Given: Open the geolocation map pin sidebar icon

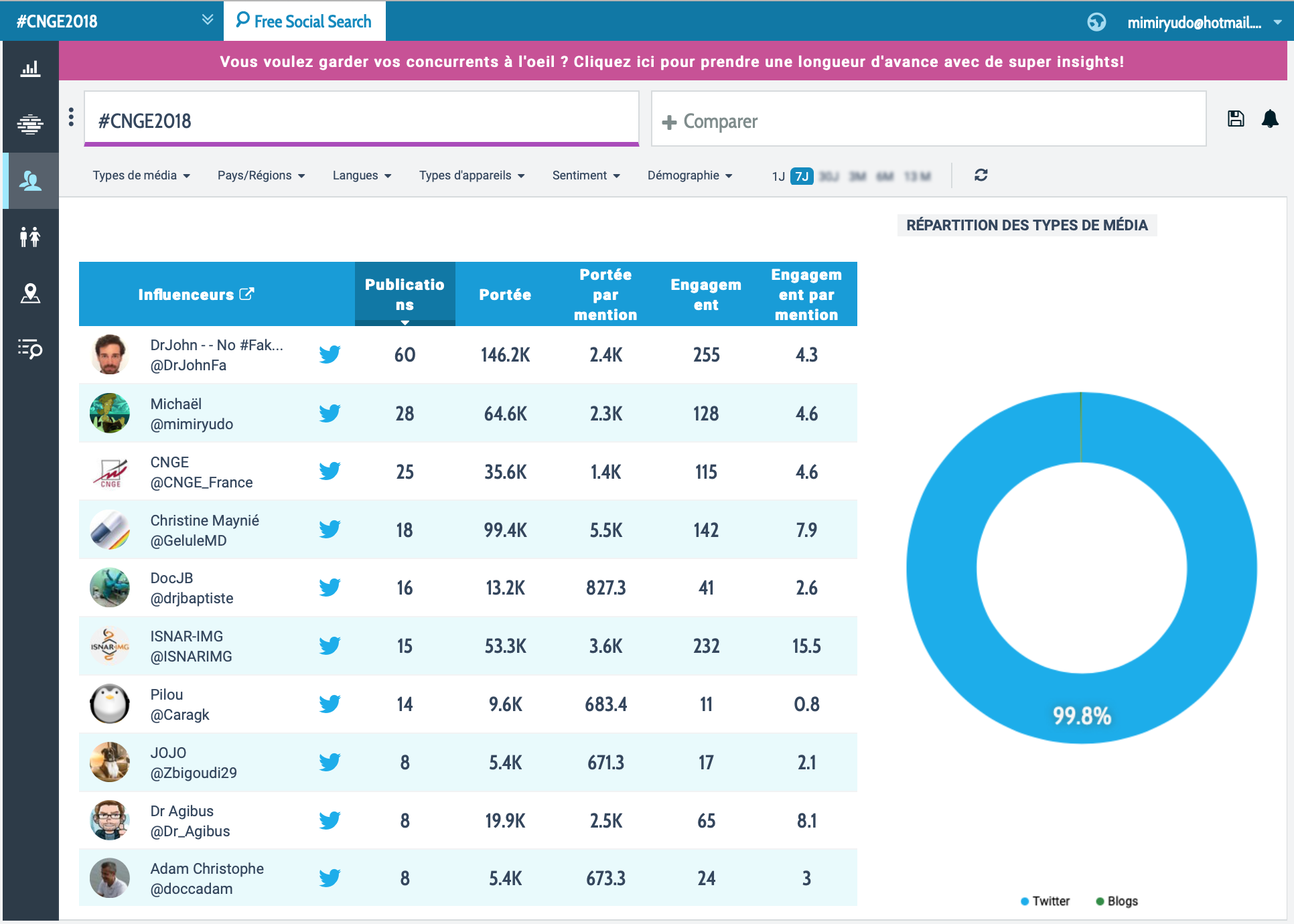Looking at the screenshot, I should (30, 293).
